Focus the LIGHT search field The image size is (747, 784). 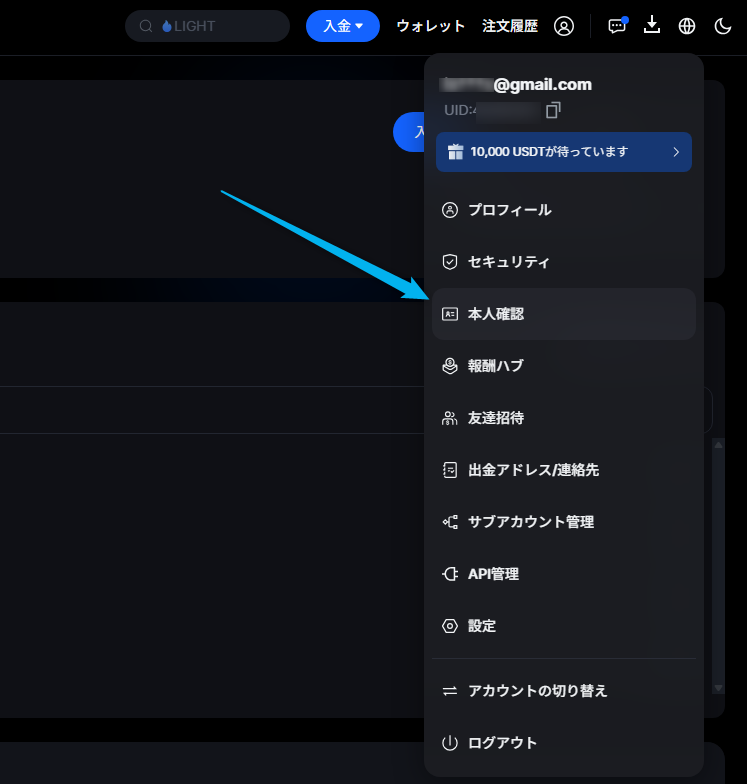[207, 26]
